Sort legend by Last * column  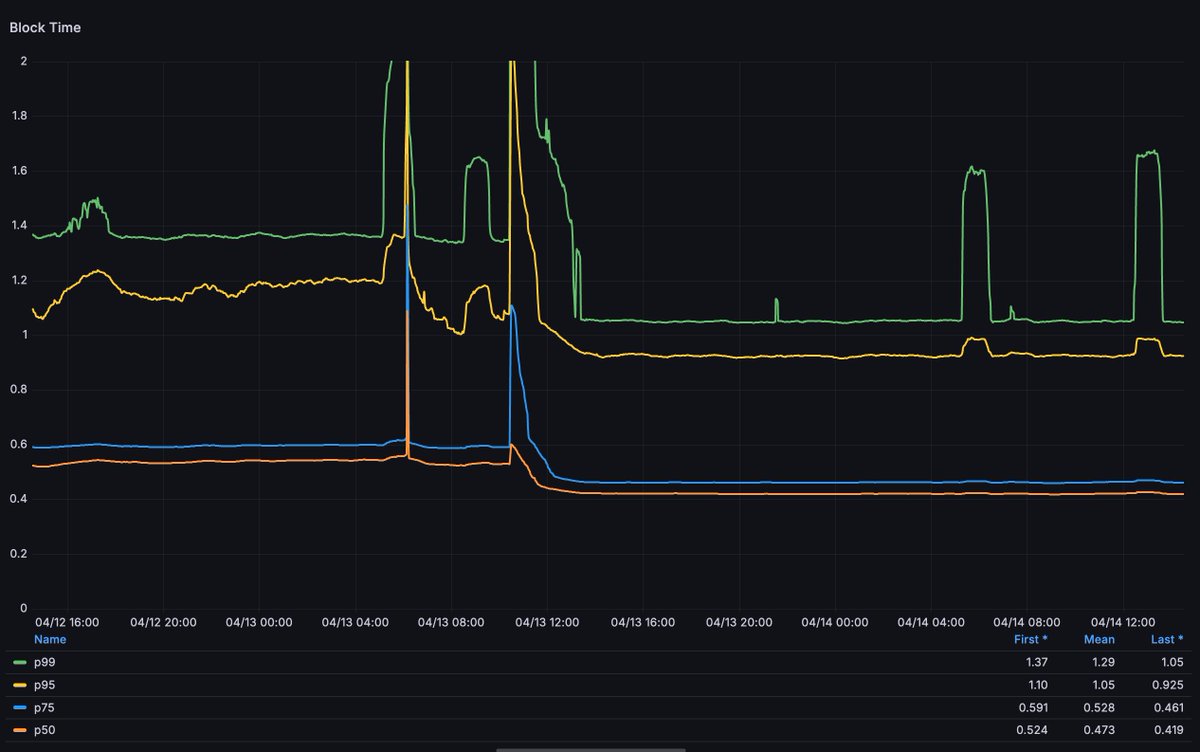click(x=1167, y=639)
